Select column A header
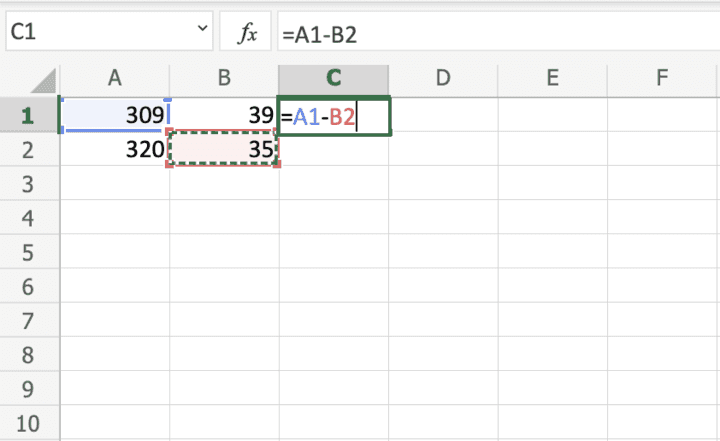This screenshot has height=441, width=720. click(x=115, y=78)
